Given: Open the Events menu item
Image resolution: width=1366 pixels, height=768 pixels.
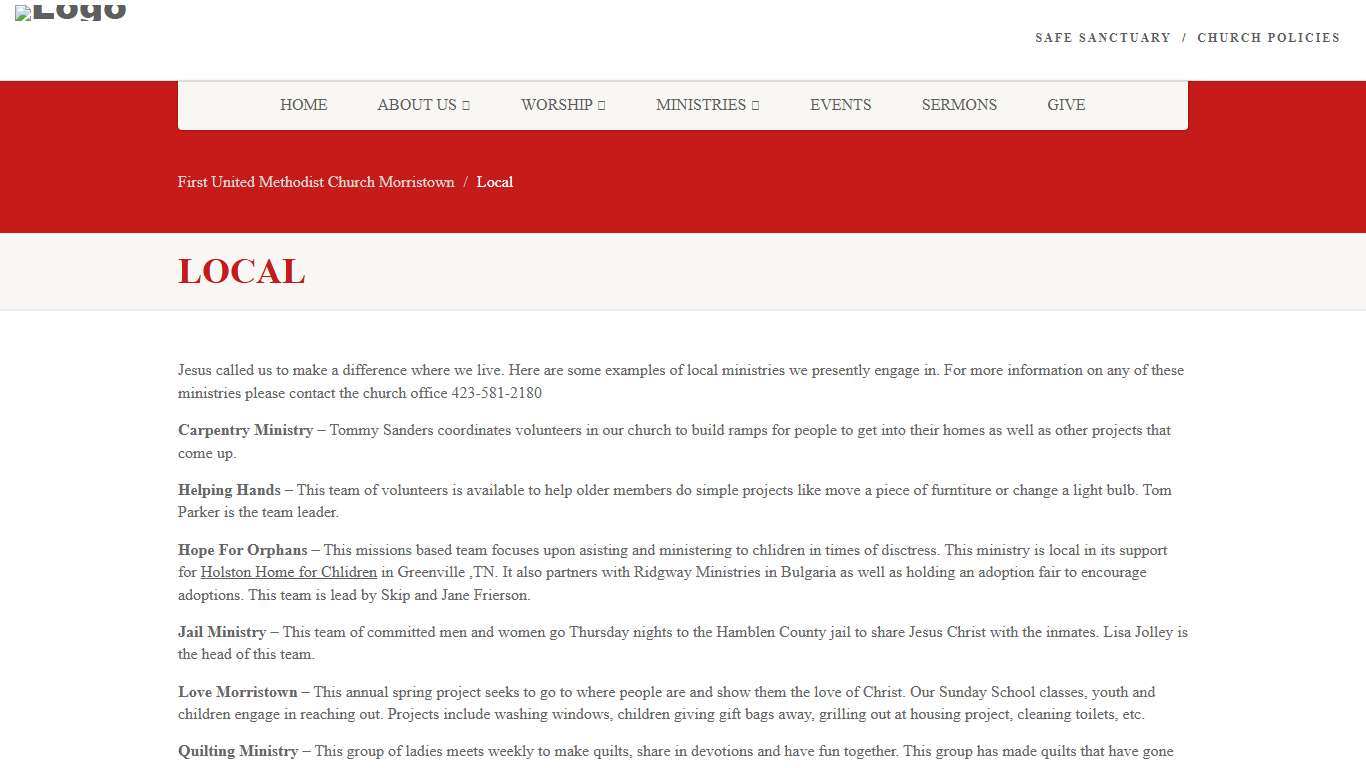Looking at the screenshot, I should point(840,105).
